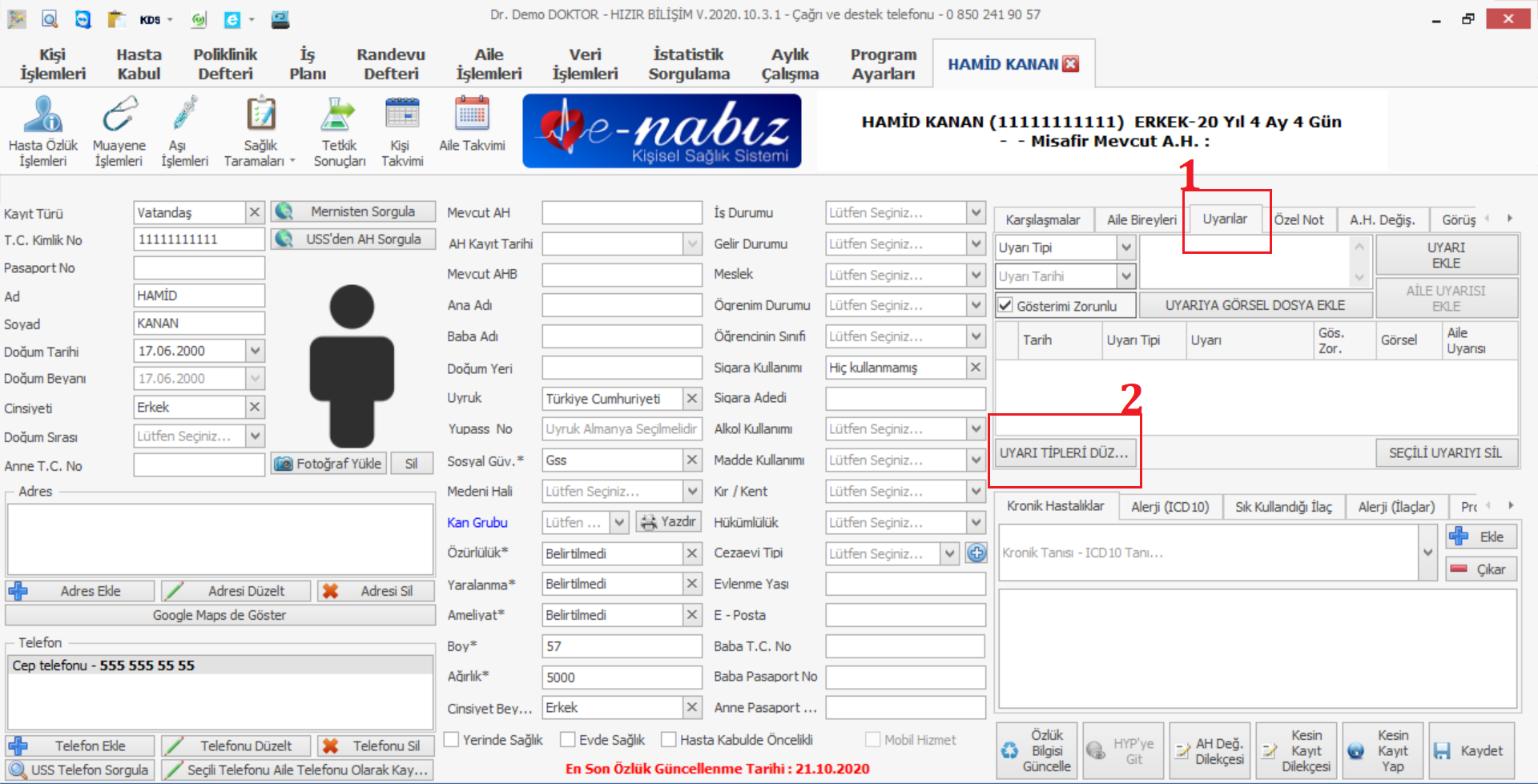
Task: Expand Doğum Sırası dropdown
Action: coord(255,436)
